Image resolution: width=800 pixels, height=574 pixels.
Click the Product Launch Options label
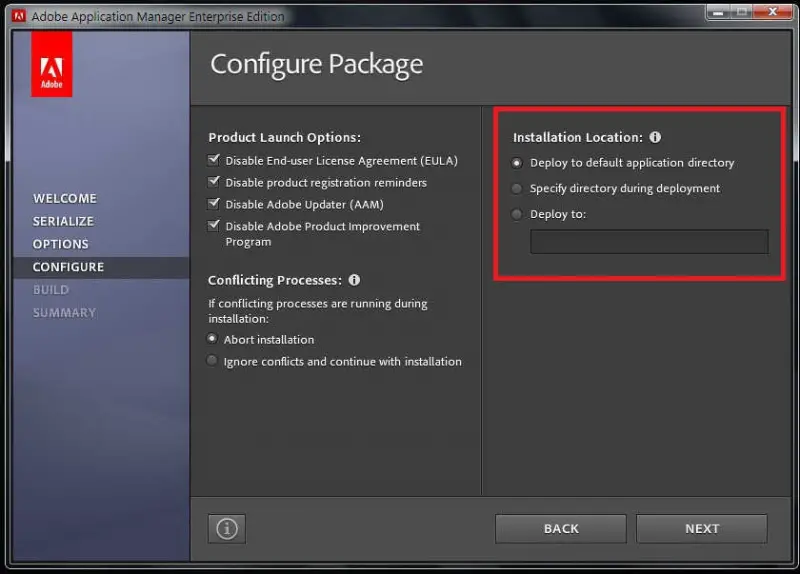point(285,137)
